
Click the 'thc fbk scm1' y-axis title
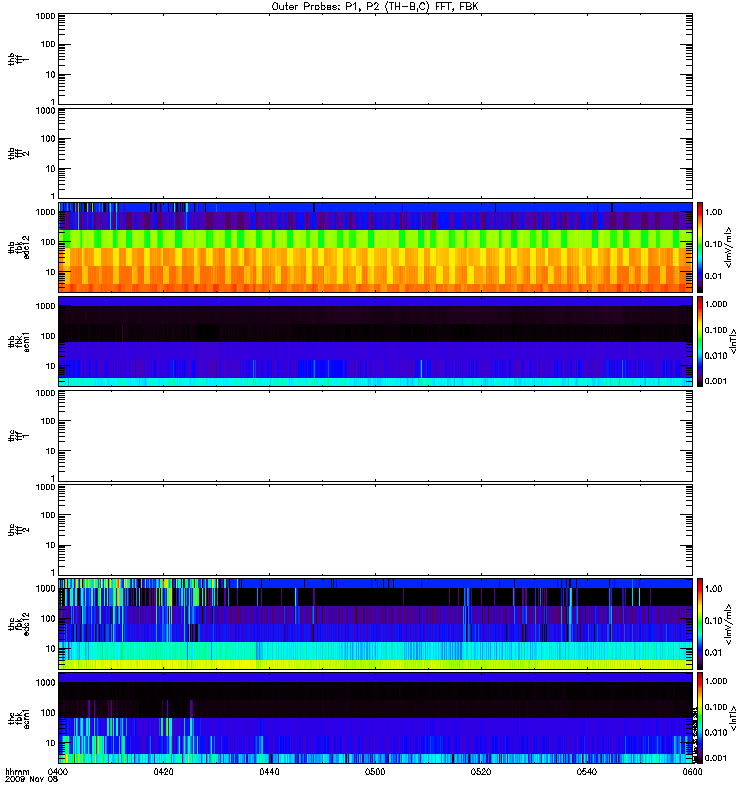click(19, 718)
